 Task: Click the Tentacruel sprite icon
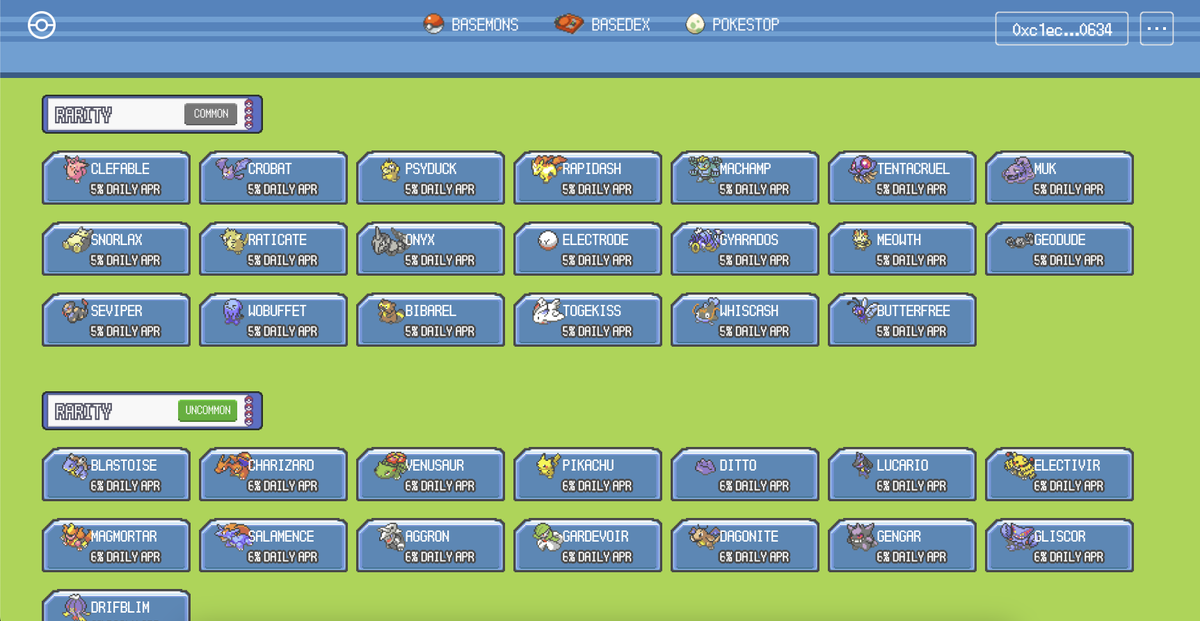coord(861,170)
